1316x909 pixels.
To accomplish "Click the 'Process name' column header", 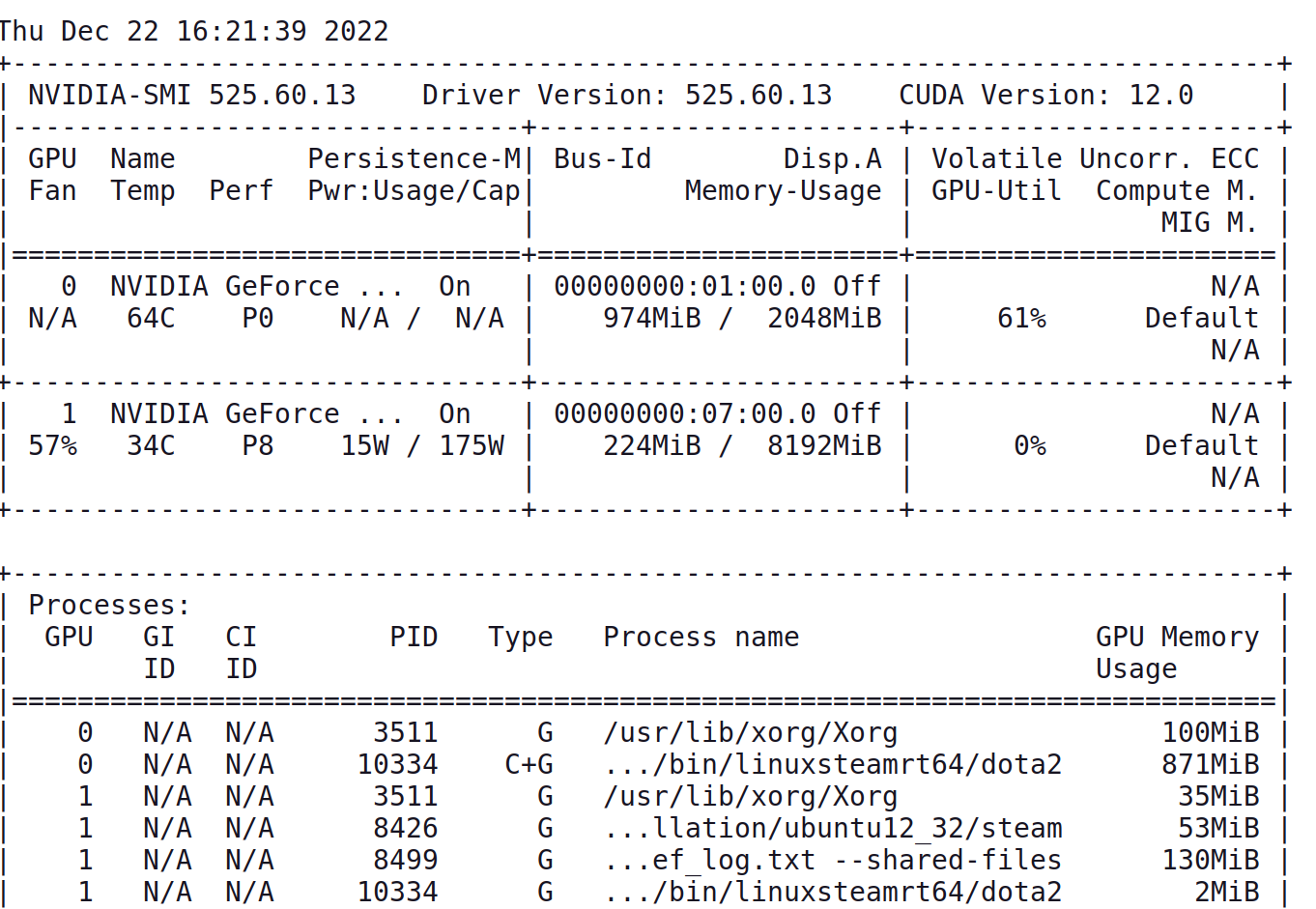I will 701,637.
